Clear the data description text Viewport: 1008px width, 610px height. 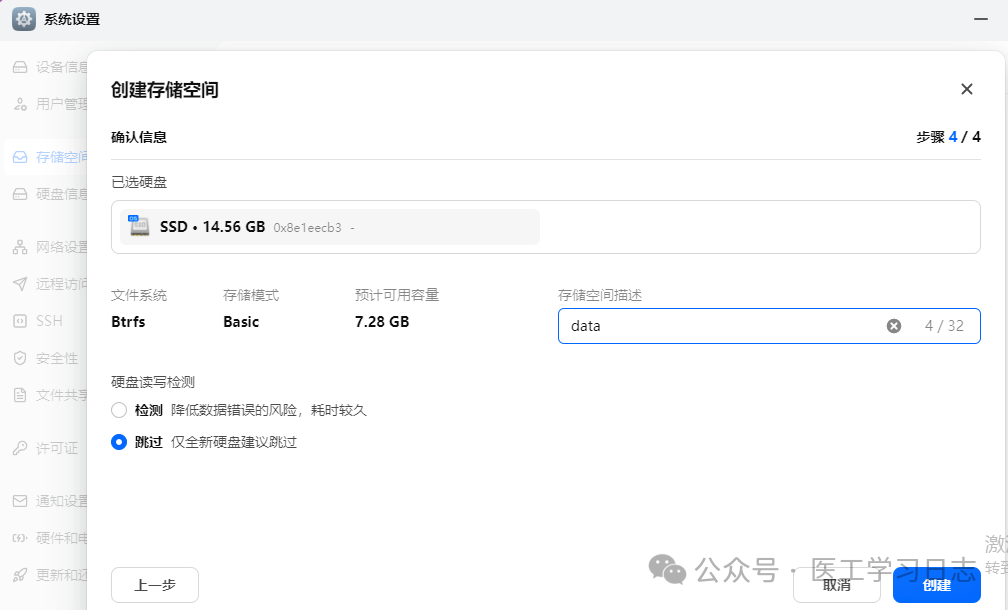[893, 325]
